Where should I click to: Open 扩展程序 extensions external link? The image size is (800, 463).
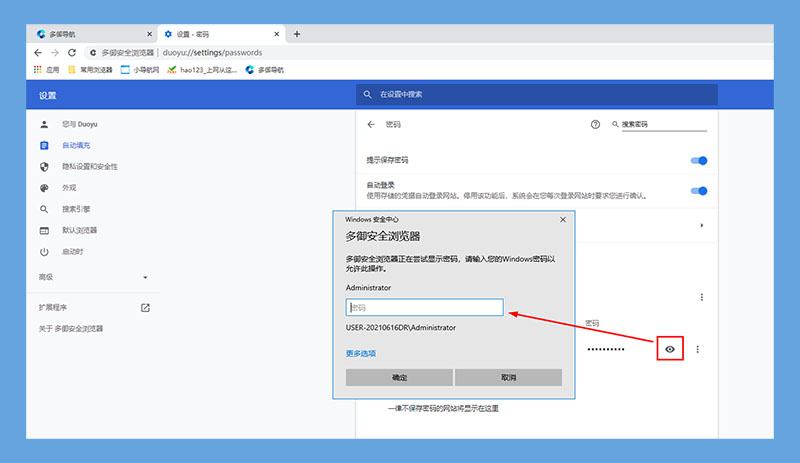tap(53, 307)
